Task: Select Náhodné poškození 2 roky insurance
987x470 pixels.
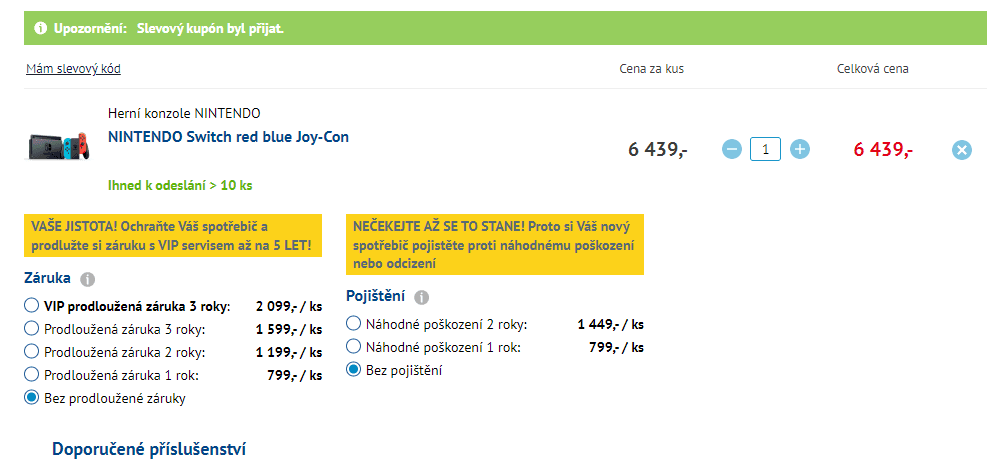Action: (353, 323)
